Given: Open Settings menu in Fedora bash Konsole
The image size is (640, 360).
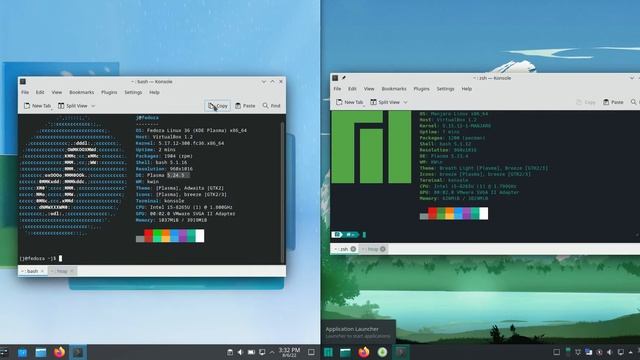Looking at the screenshot, I should point(133,93).
